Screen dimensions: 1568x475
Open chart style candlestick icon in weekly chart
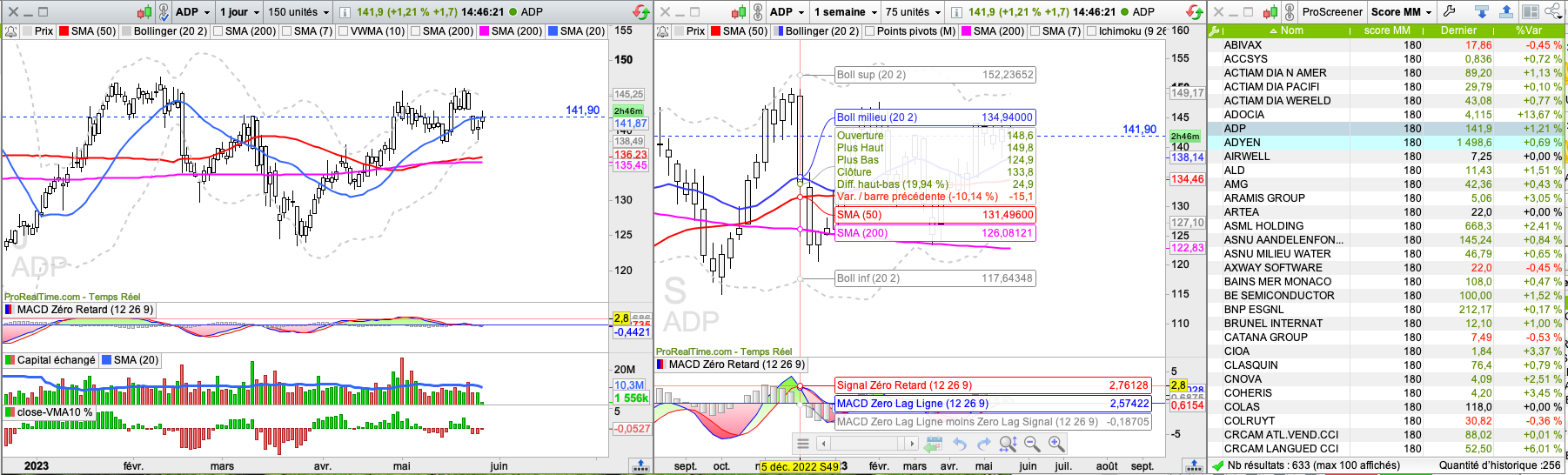739,12
